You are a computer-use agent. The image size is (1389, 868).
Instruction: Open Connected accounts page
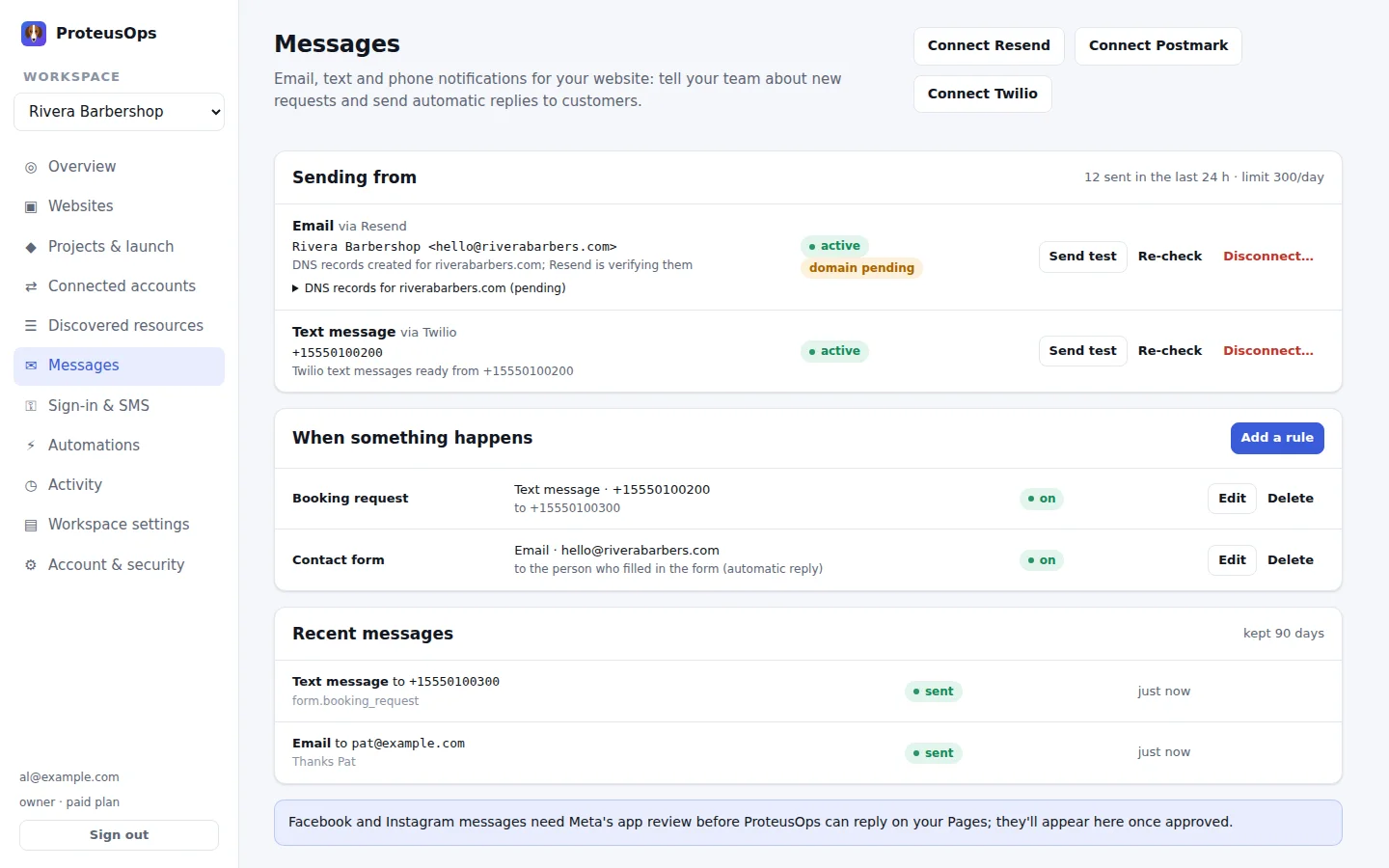(x=120, y=286)
